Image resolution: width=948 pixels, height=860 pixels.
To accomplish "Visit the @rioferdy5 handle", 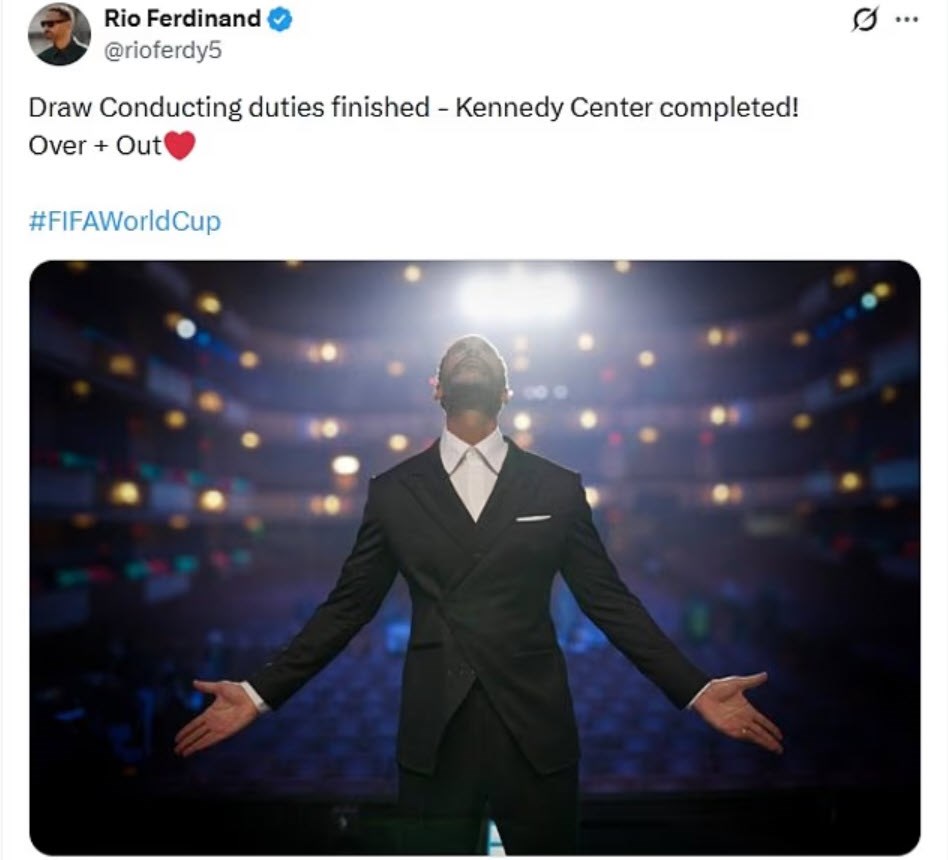I will pos(163,51).
